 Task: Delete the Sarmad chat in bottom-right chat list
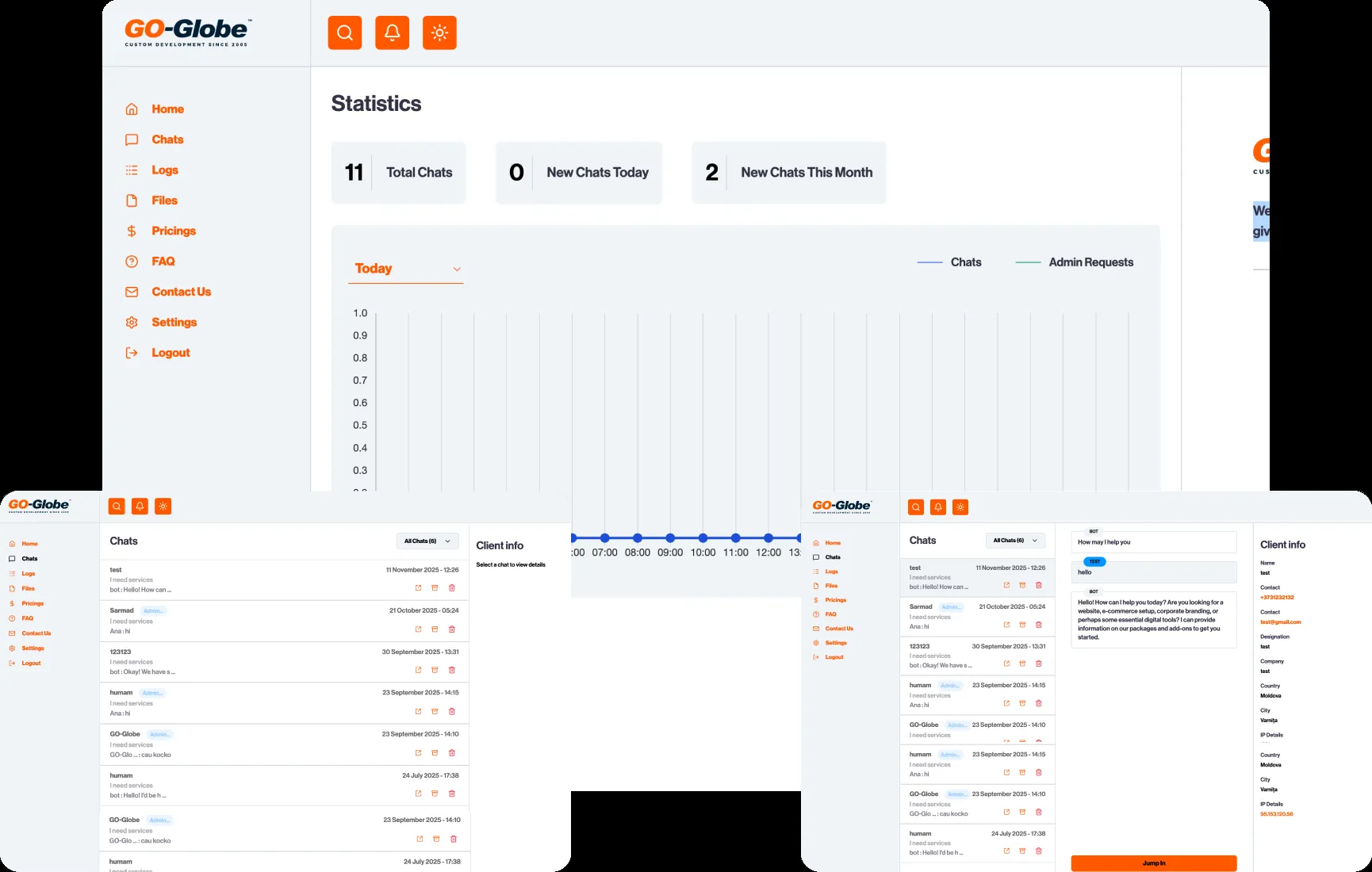coord(1039,625)
